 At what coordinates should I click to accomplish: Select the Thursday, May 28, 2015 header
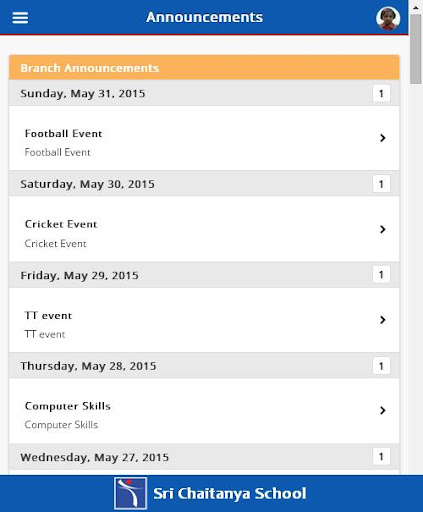[x=204, y=366]
